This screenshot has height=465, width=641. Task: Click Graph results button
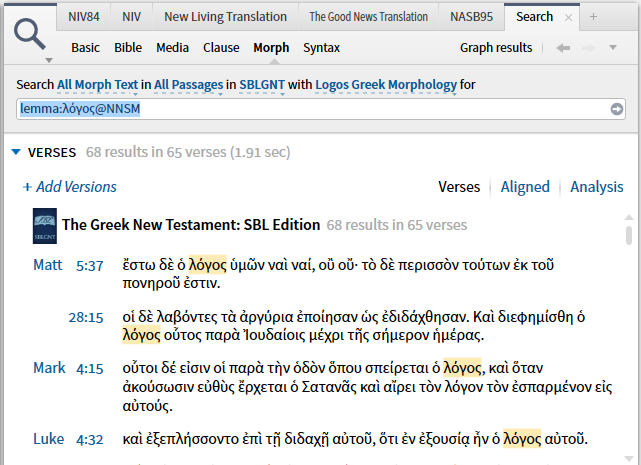(x=496, y=48)
